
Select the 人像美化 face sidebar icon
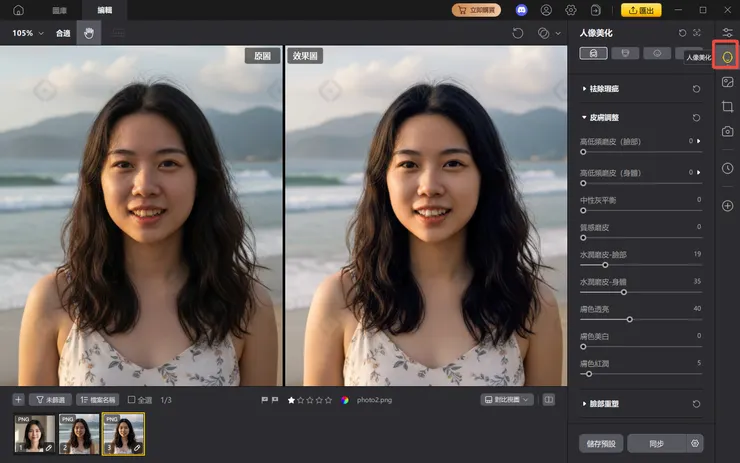[727, 58]
